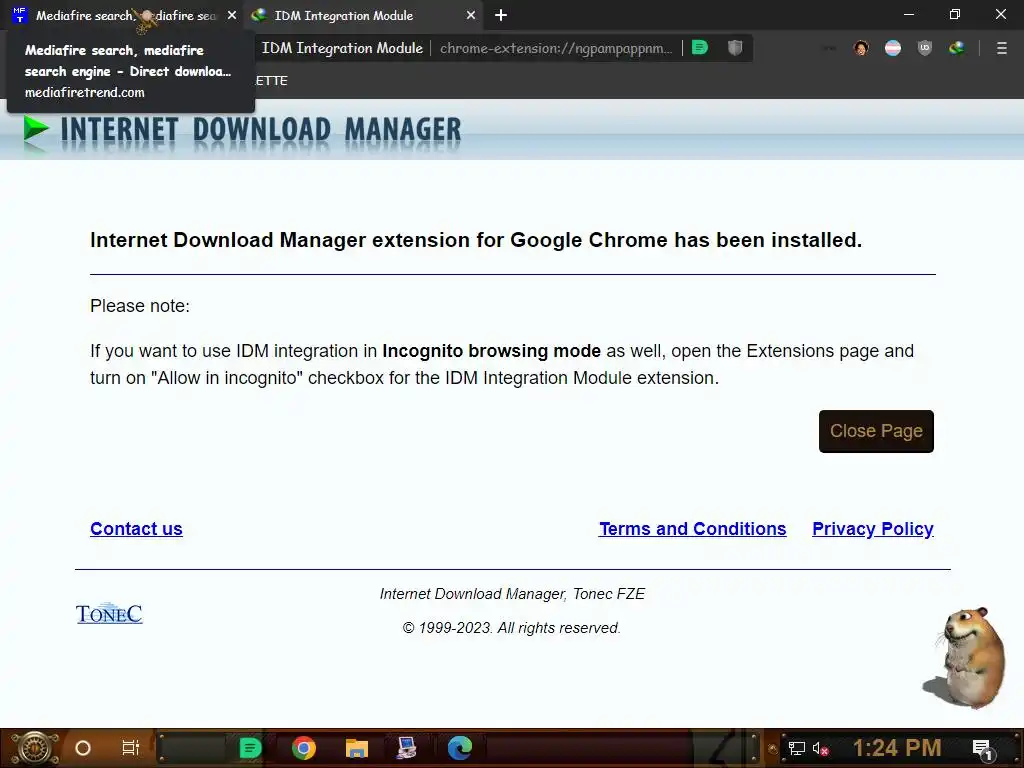Click the gray shield icon in address bar
Viewport: 1024px width, 768px height.
735,48
